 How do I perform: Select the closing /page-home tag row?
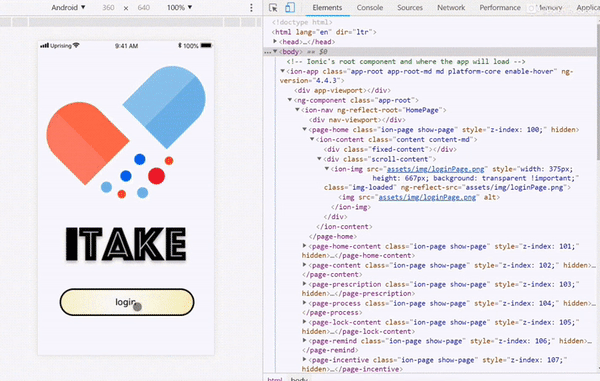coord(333,237)
